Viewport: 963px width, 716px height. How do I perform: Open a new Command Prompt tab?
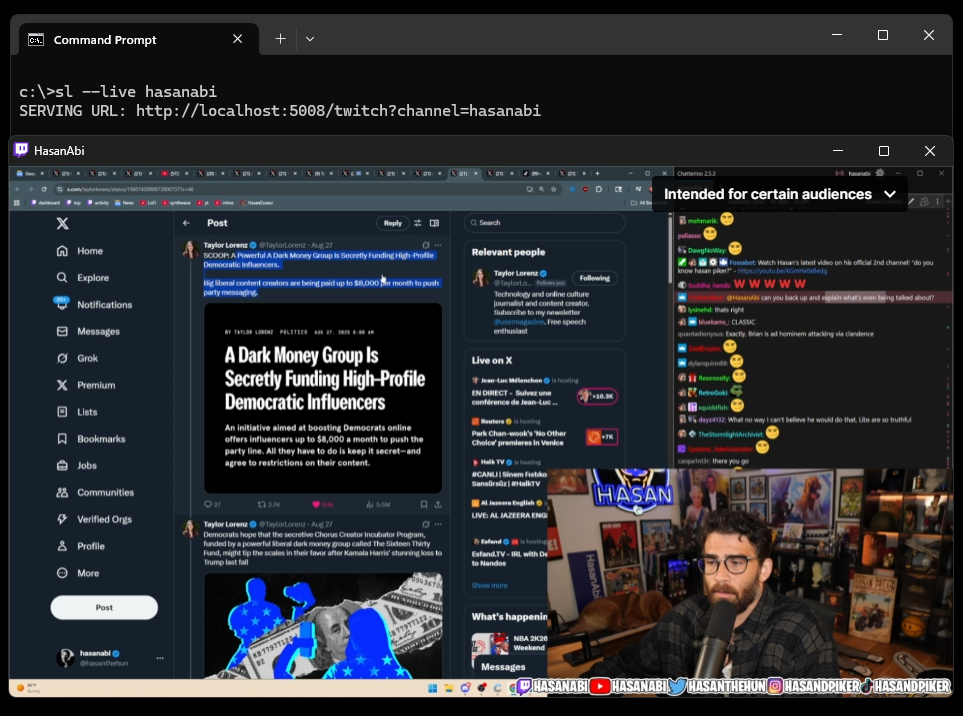click(280, 39)
